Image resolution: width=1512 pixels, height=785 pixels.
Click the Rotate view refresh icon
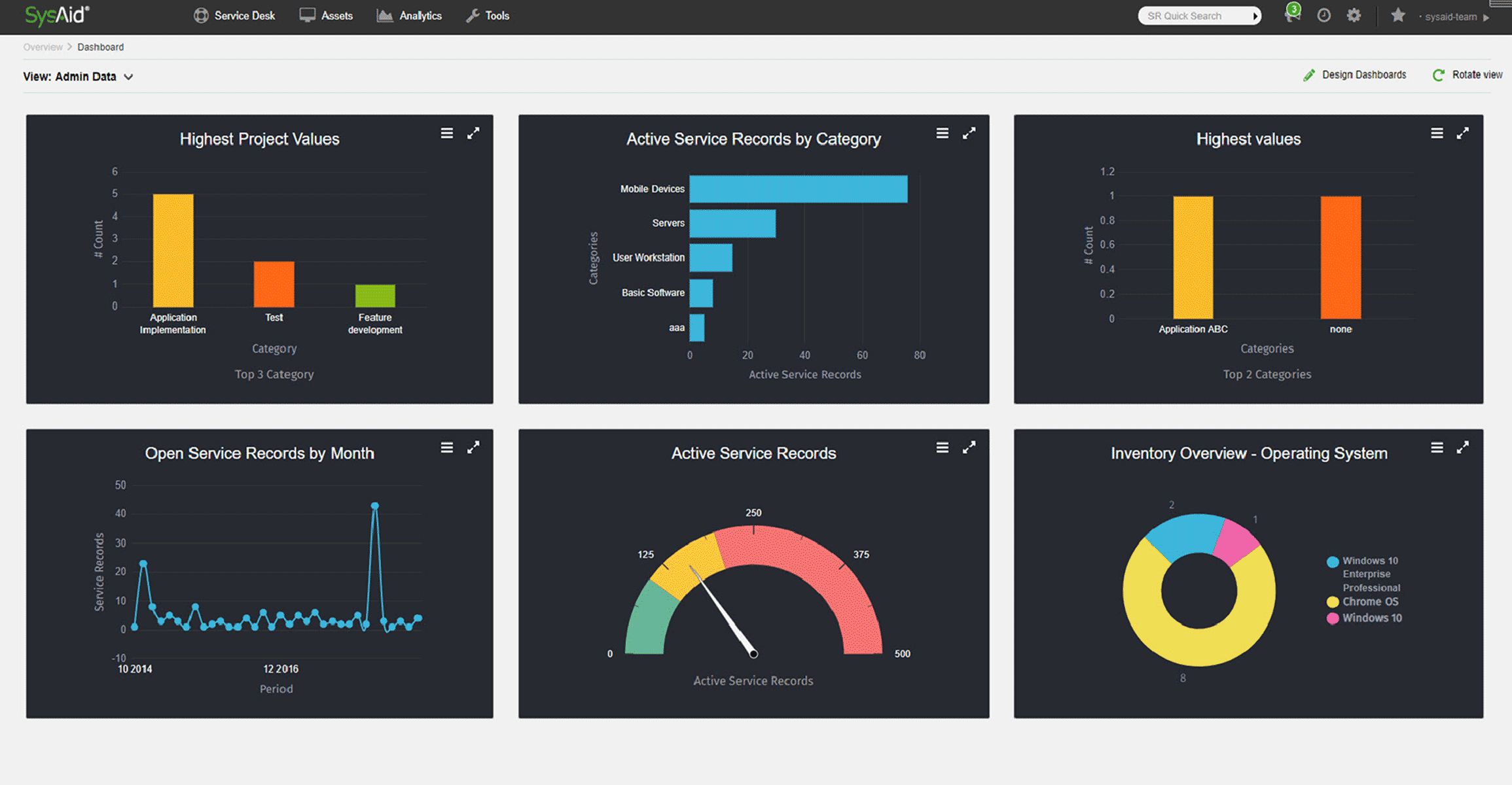[1438, 75]
